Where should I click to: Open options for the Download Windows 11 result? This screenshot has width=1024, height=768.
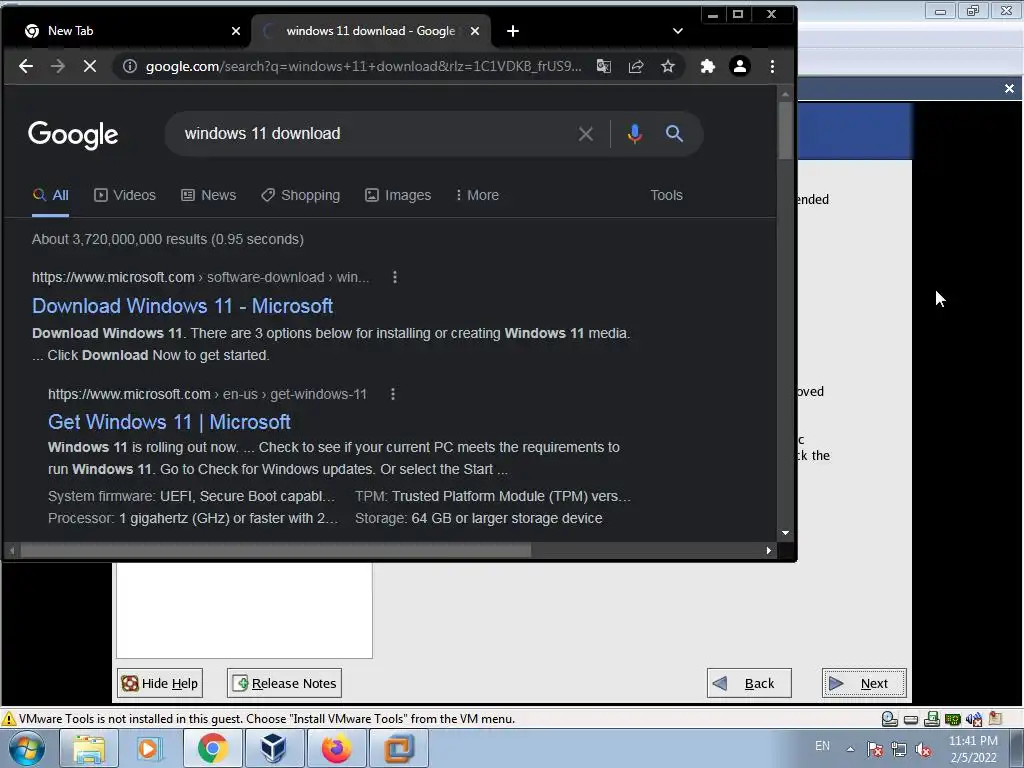pyautogui.click(x=394, y=277)
